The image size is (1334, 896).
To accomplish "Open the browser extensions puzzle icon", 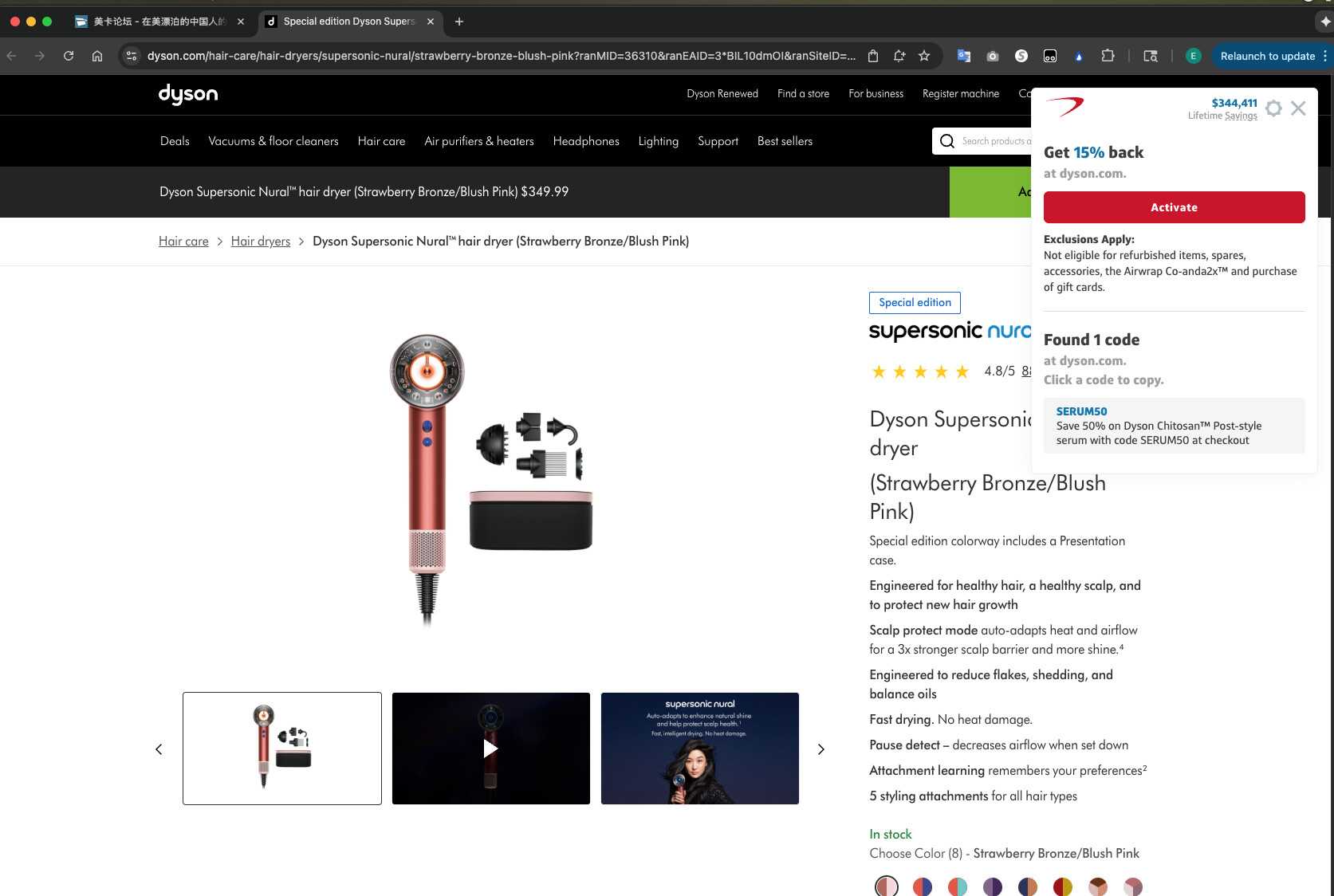I will (x=1108, y=56).
